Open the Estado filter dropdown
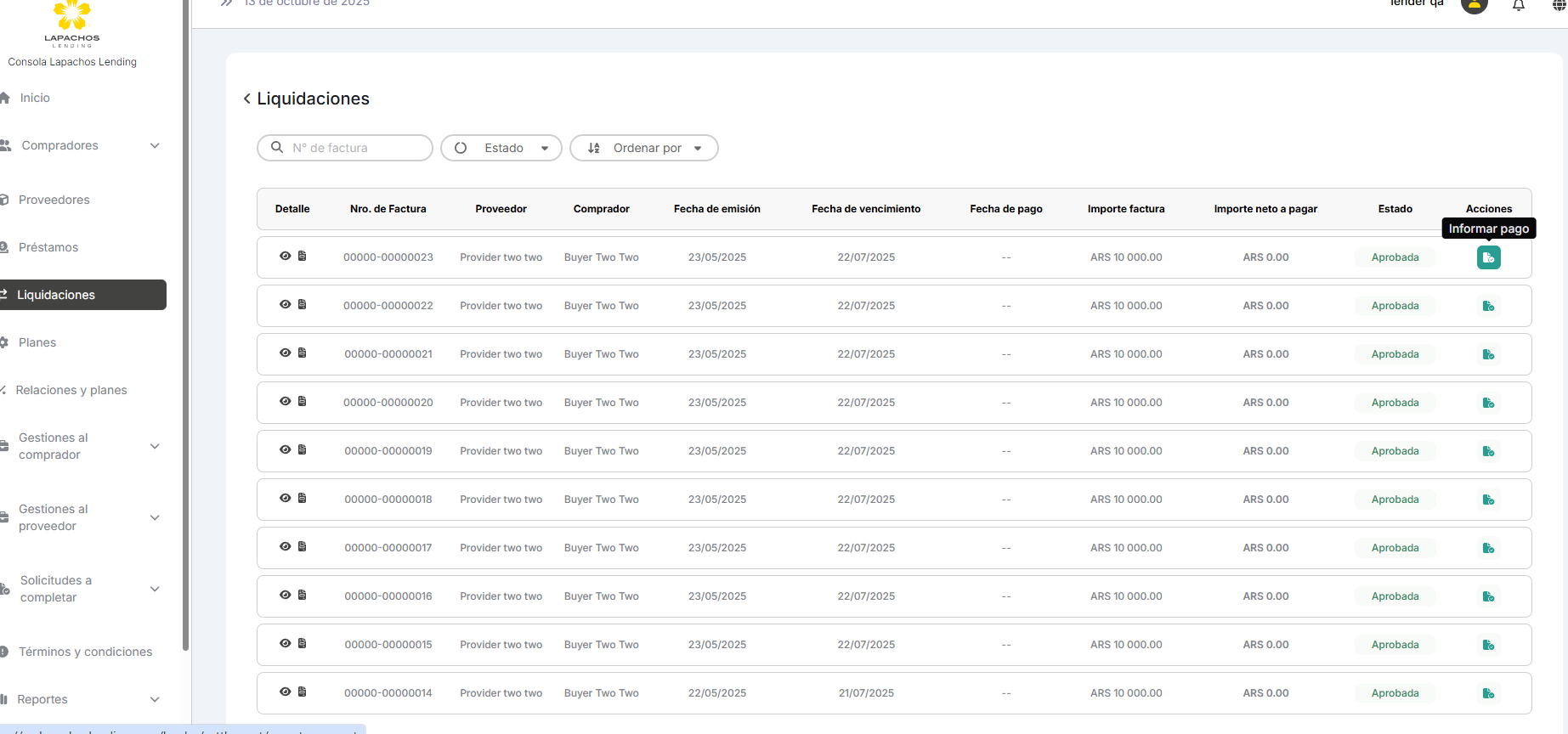The height and width of the screenshot is (734, 1568). coord(501,148)
